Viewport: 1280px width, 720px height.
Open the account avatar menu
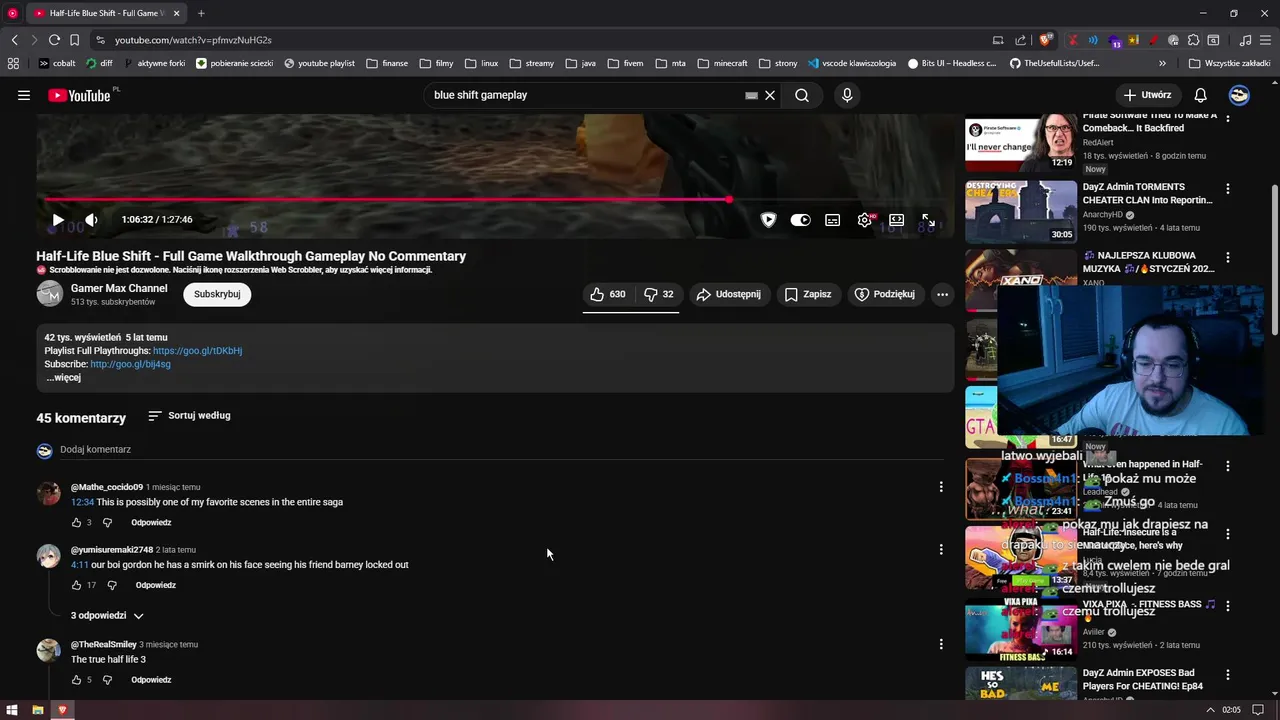[1239, 95]
